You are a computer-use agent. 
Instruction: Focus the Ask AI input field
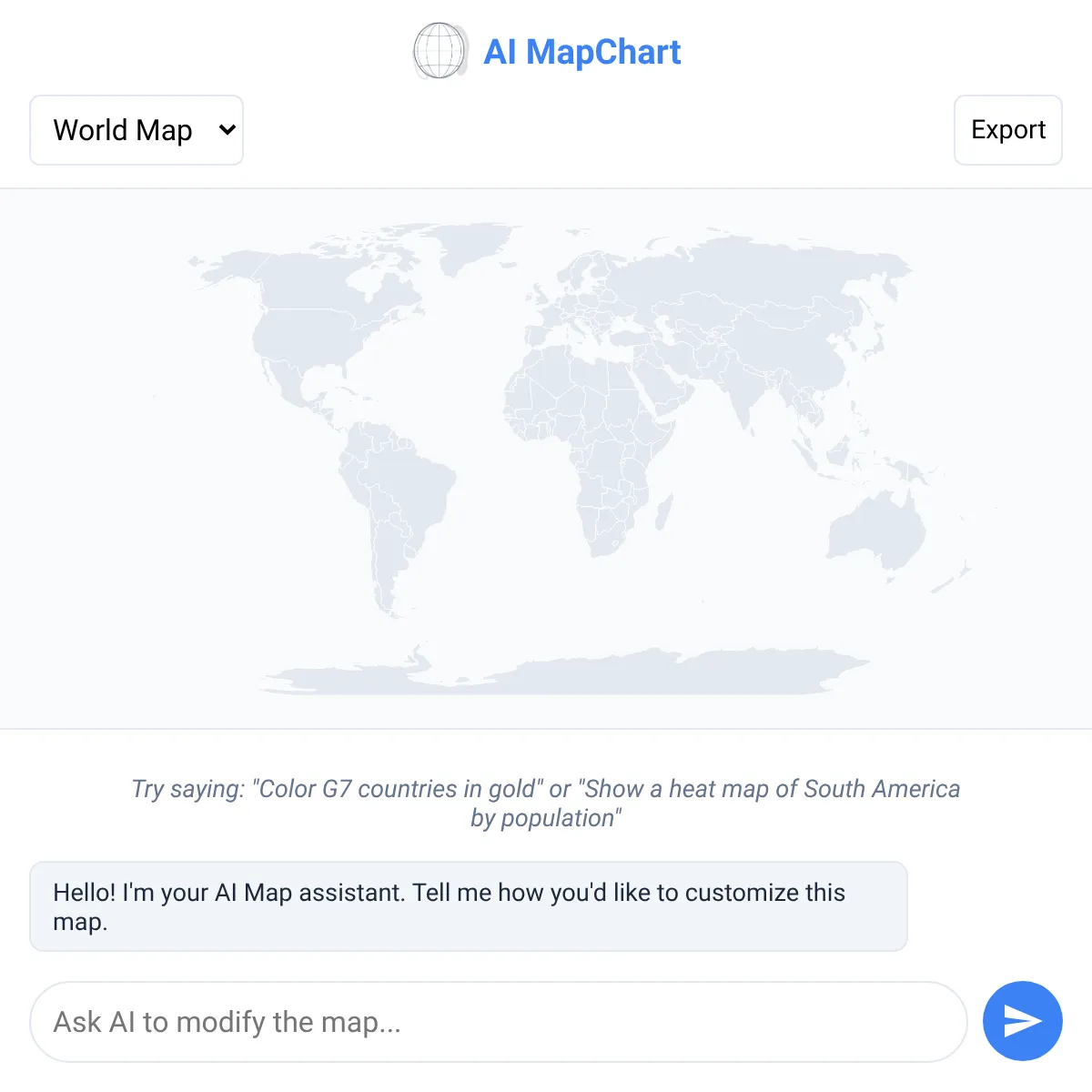(499, 1022)
